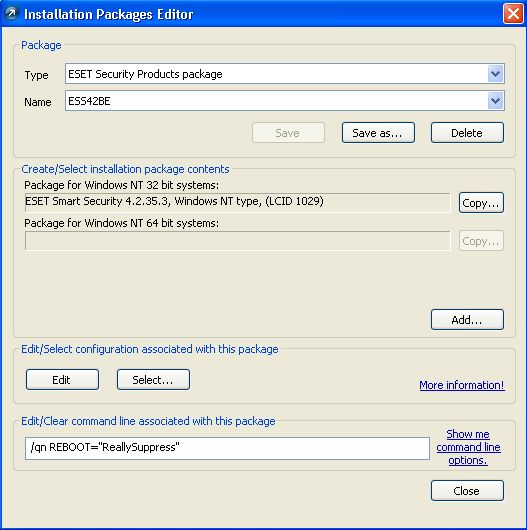The width and height of the screenshot is (527, 530).
Task: Expand the package Name dropdown arrow
Action: point(496,101)
